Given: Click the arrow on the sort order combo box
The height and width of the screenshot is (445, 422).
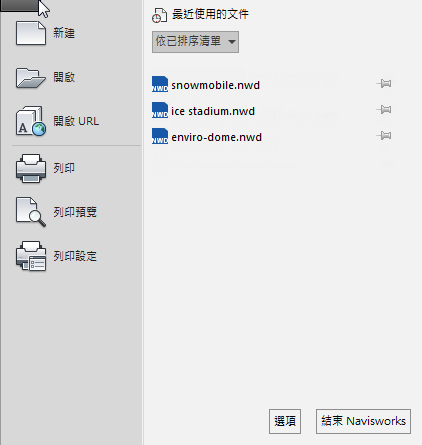Looking at the screenshot, I should 232,42.
